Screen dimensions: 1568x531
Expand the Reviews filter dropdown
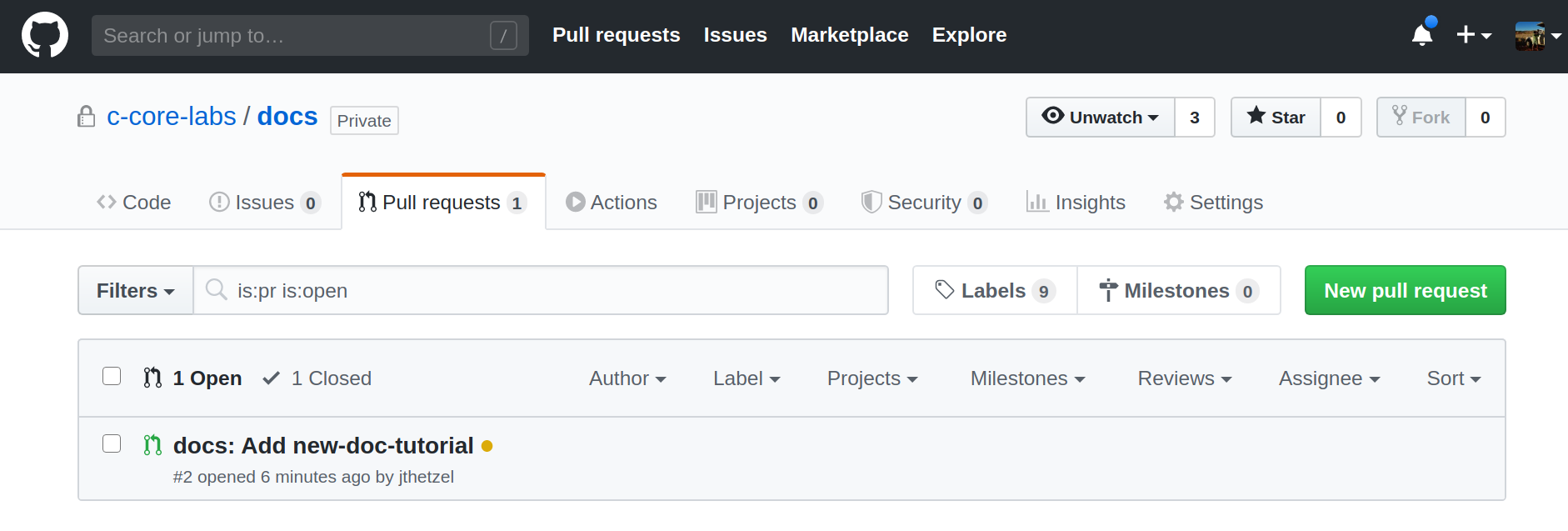click(x=1185, y=378)
